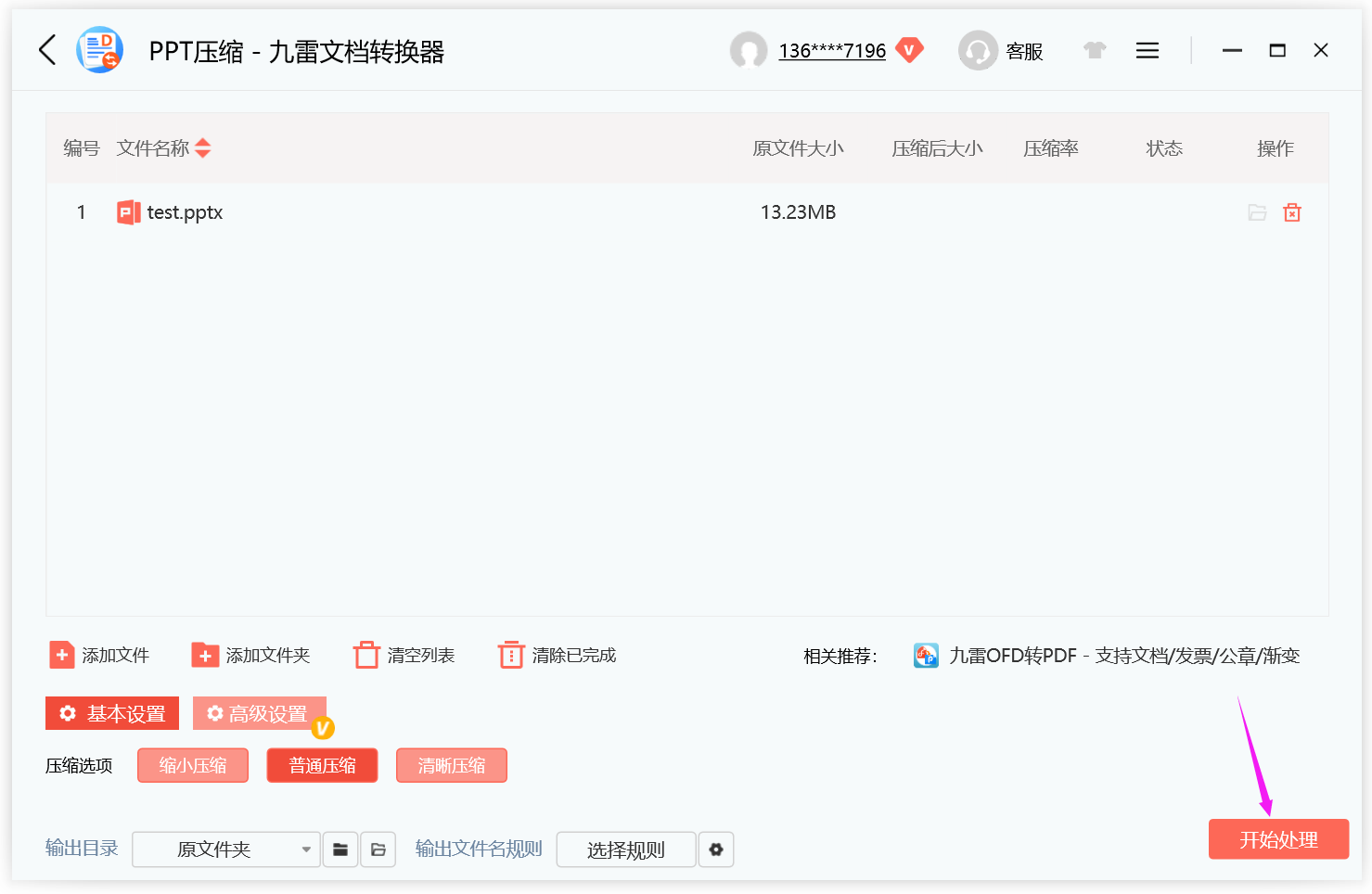The image size is (1372, 894).
Task: Click 选择规则 for output filename rules
Action: pyautogui.click(x=625, y=849)
